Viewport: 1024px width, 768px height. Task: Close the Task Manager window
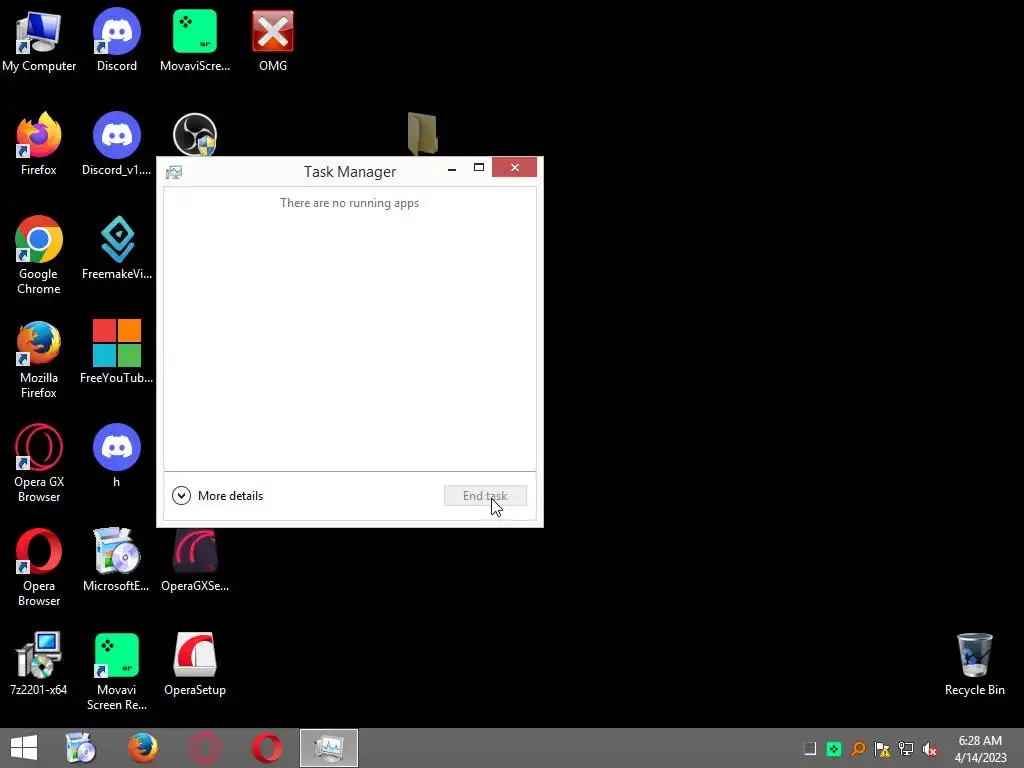tap(515, 168)
